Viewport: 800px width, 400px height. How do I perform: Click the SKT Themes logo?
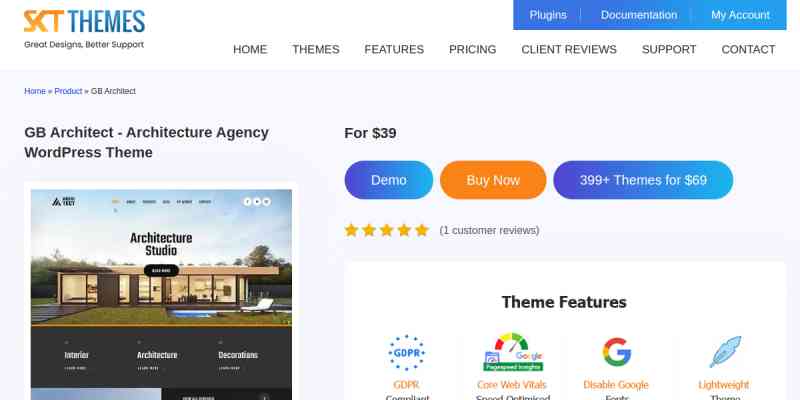click(x=84, y=29)
